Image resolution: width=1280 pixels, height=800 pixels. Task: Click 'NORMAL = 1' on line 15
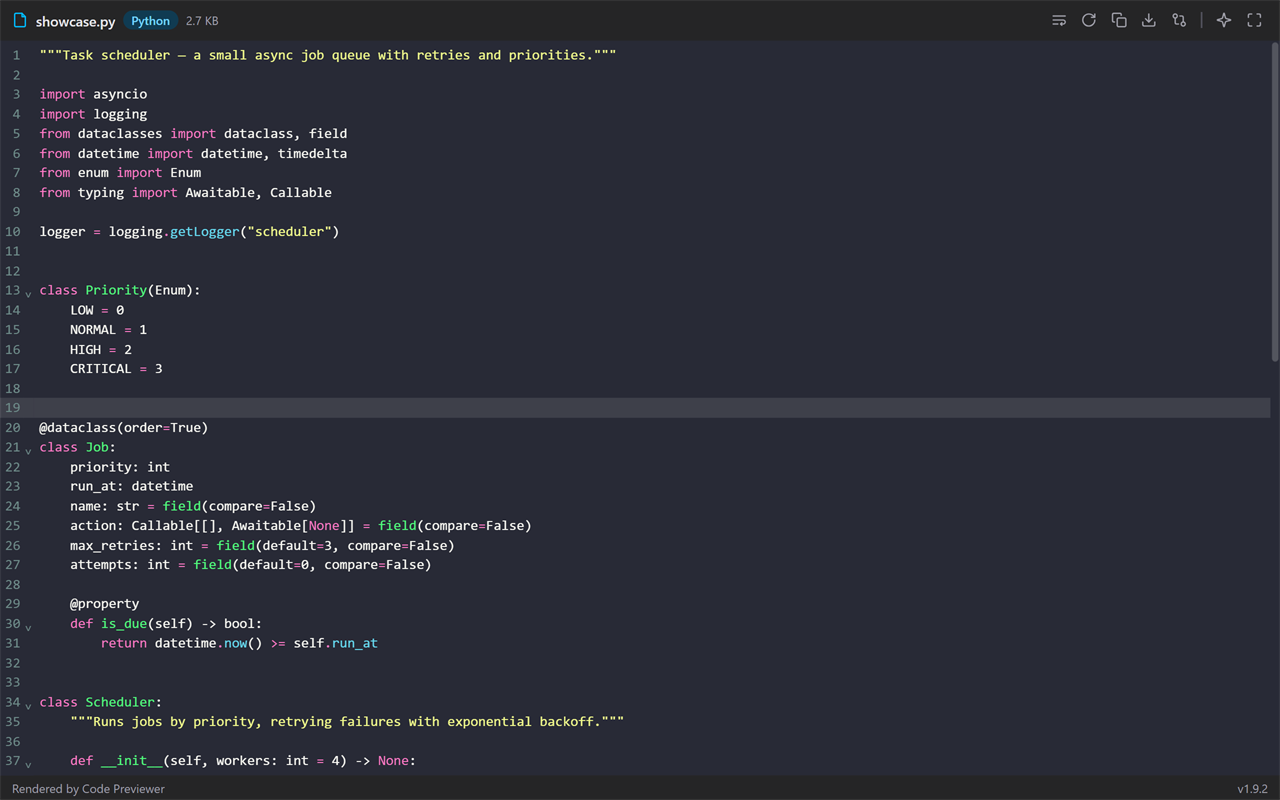108,329
